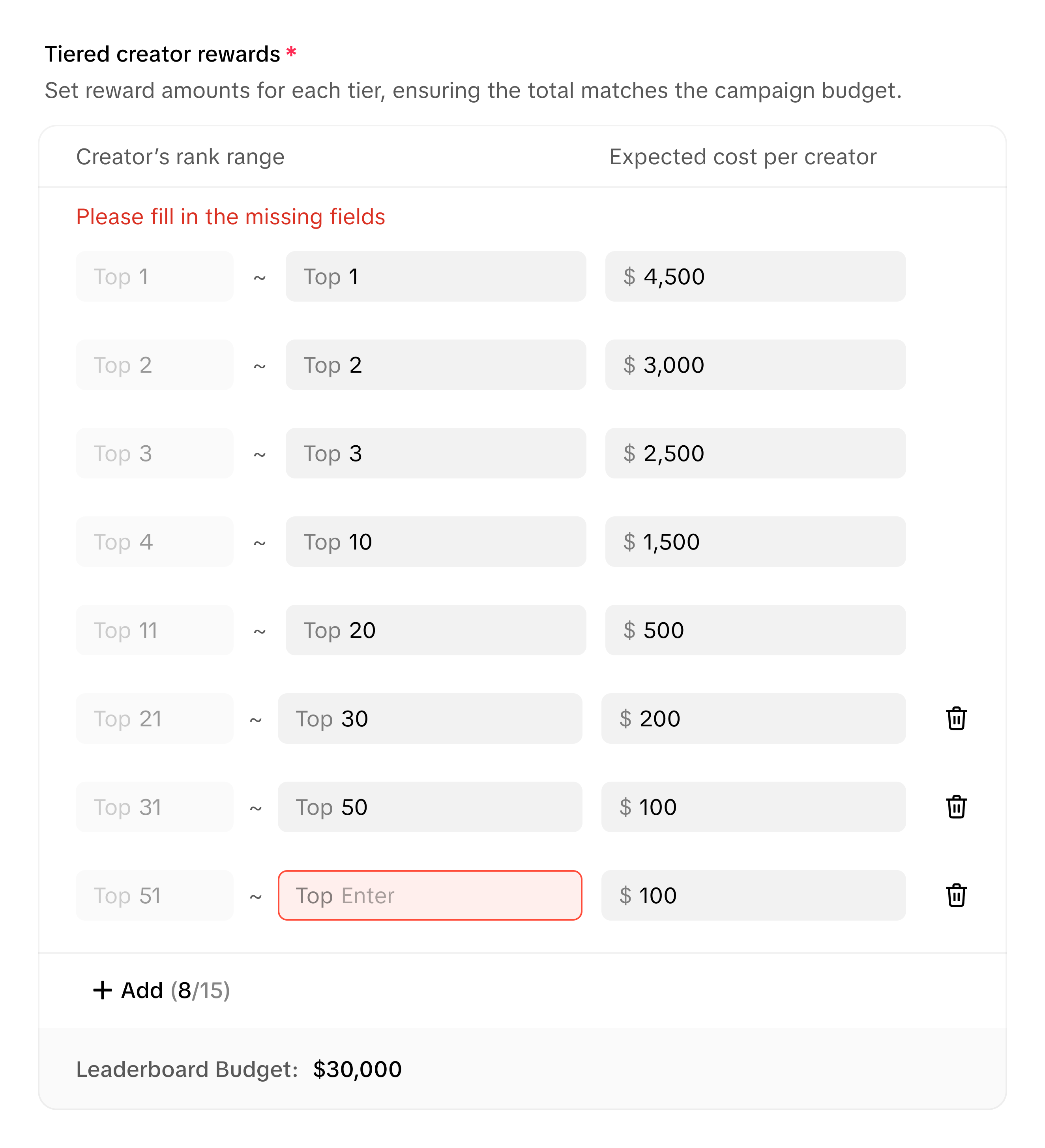Edit the $4,500 reward amount
This screenshot has width=1045, height=1148.
(755, 276)
